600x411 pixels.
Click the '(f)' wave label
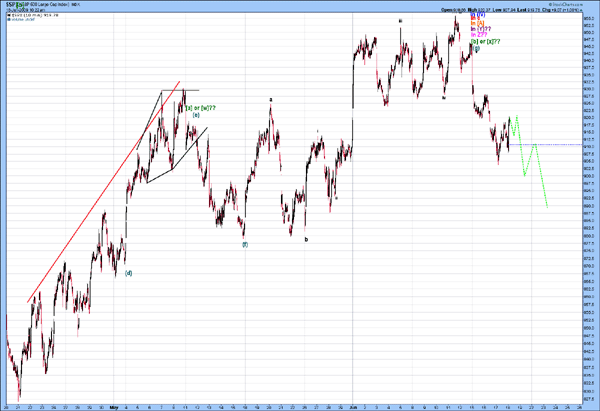point(245,244)
